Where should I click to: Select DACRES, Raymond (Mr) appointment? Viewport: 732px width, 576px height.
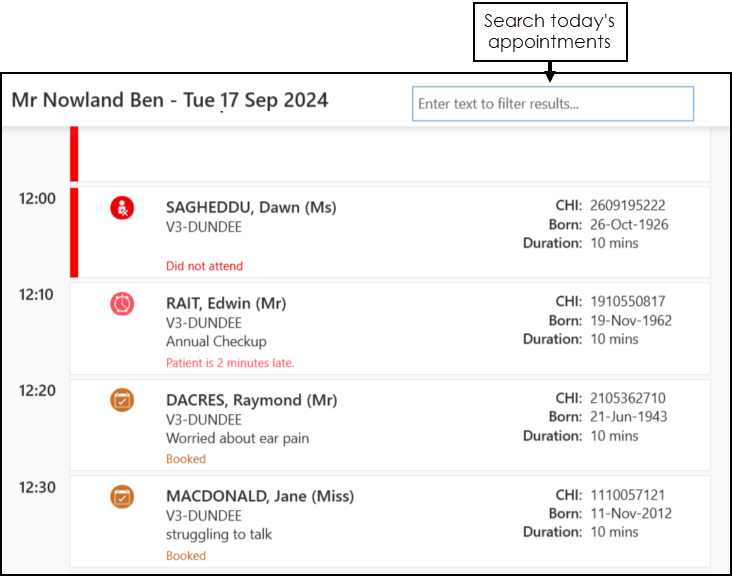[x=251, y=400]
